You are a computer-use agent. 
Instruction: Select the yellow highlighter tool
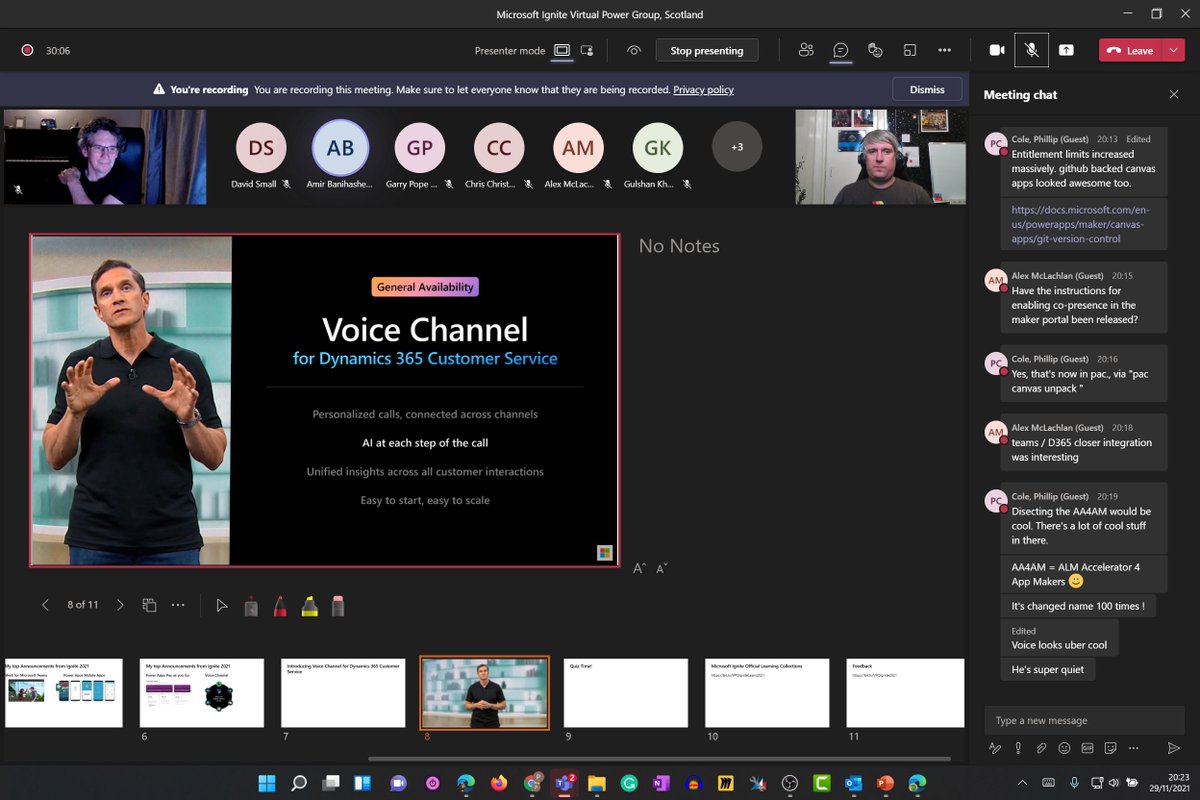coord(310,605)
